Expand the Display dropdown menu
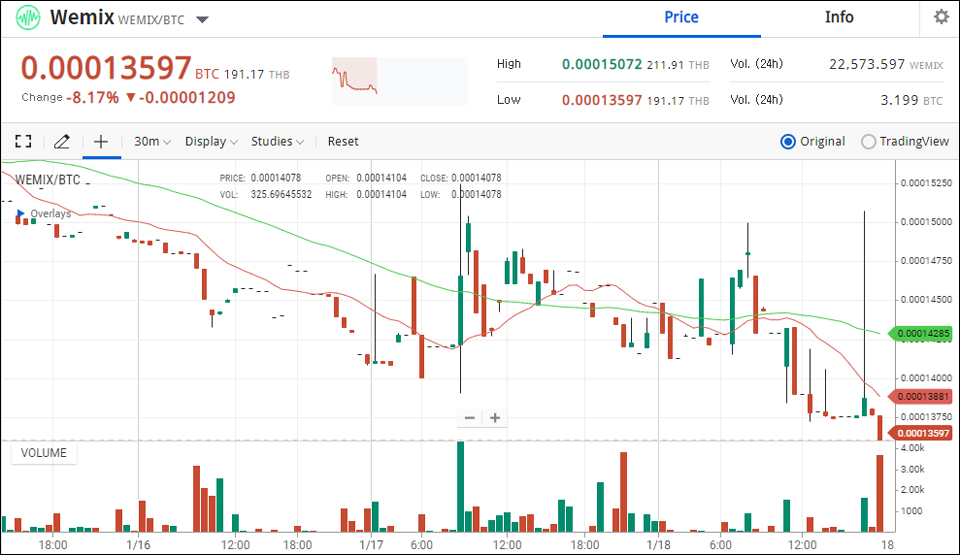Viewport: 960px width, 555px height. point(211,142)
